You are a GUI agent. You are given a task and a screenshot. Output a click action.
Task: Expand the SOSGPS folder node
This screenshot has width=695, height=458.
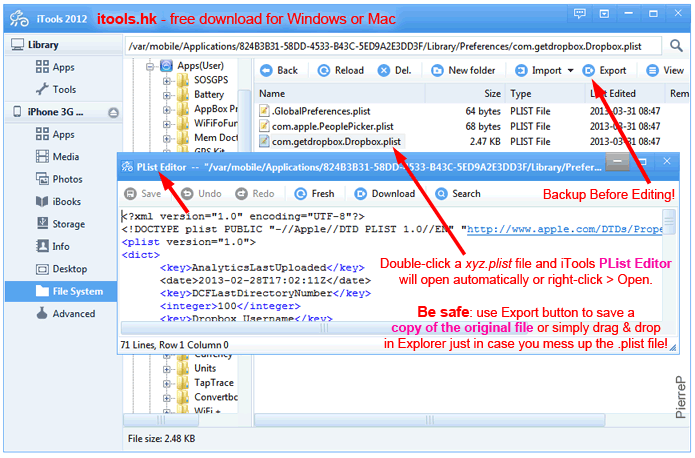click(x=167, y=81)
